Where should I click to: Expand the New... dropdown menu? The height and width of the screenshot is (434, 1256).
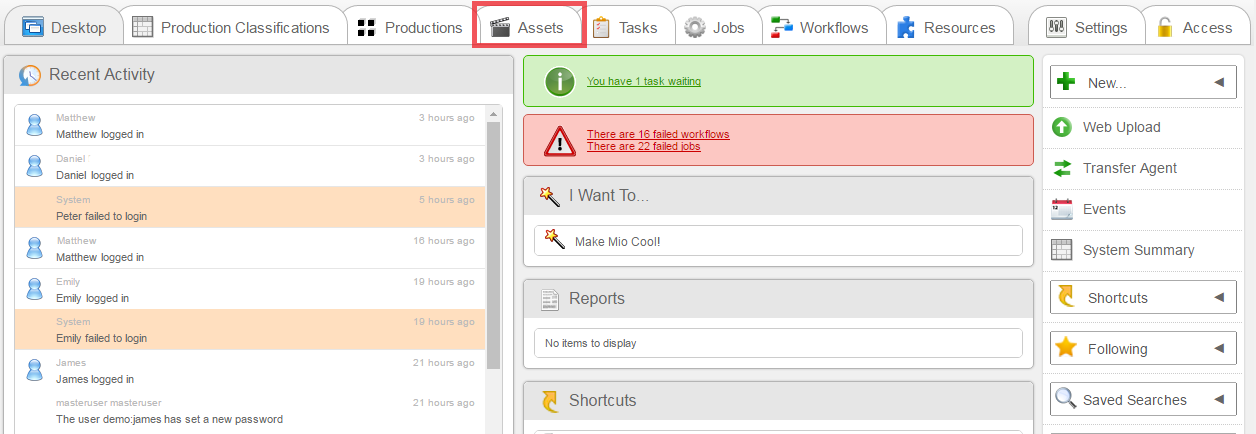(1219, 83)
